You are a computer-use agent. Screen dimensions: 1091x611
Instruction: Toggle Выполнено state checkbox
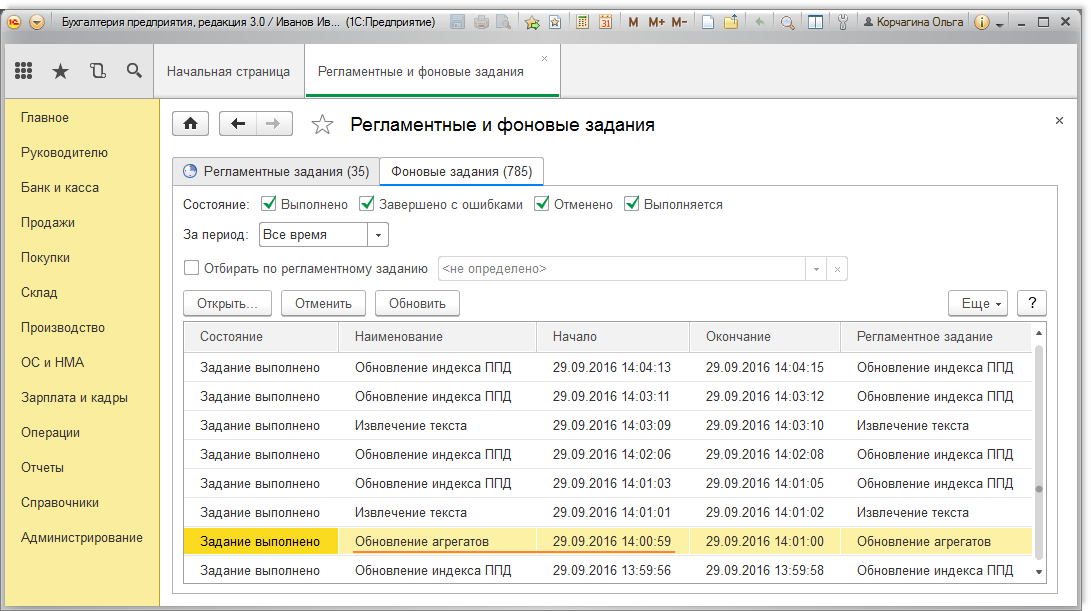coord(269,204)
